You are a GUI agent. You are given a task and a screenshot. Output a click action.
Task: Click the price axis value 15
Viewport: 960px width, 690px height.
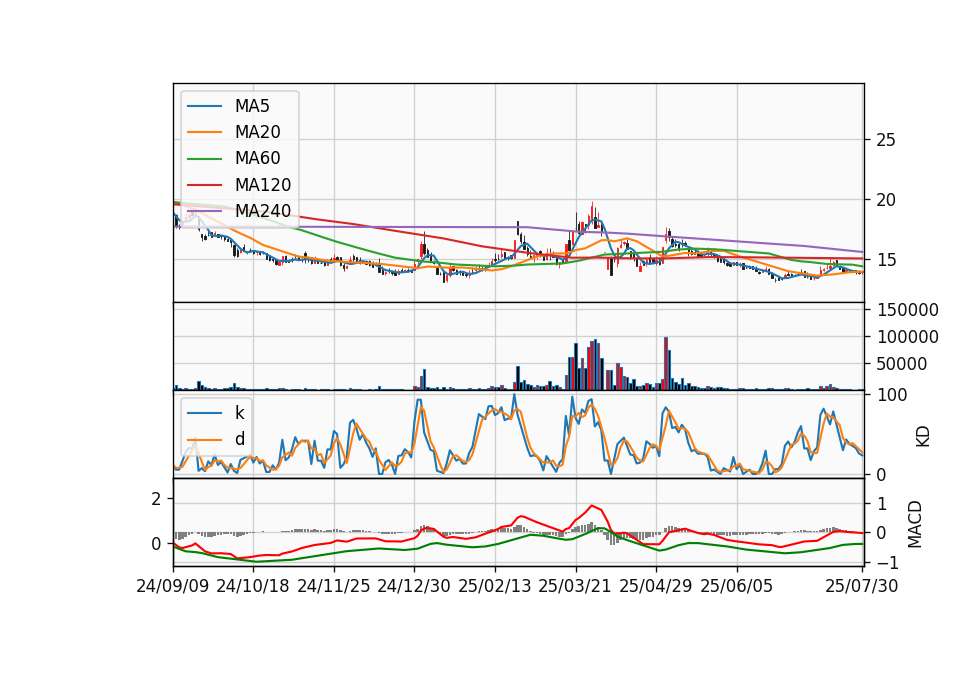point(886,260)
